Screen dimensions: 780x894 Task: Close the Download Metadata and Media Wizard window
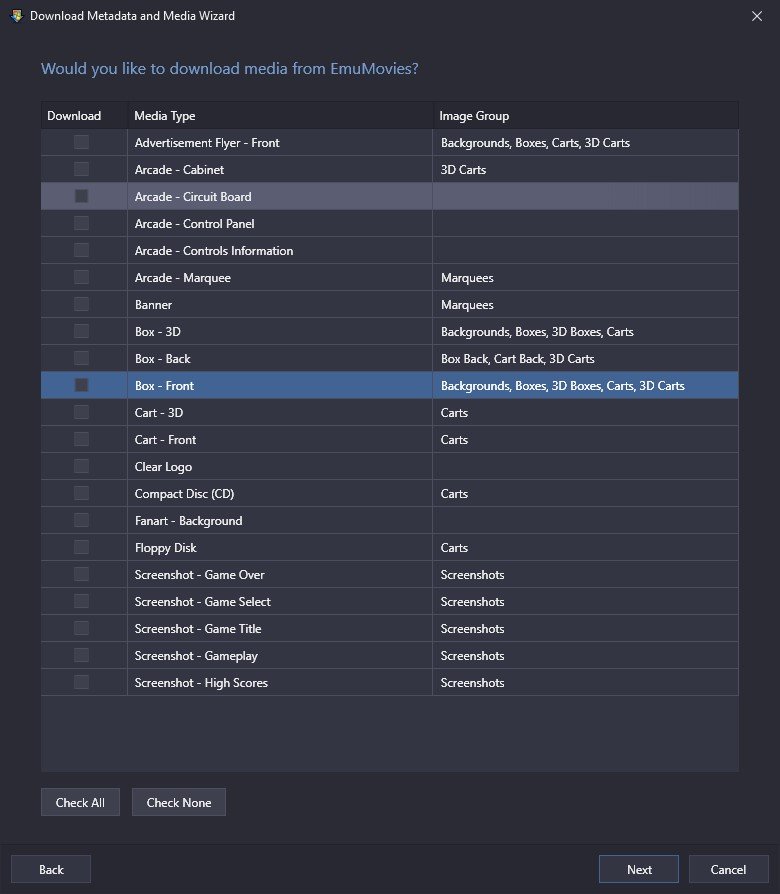pos(757,16)
